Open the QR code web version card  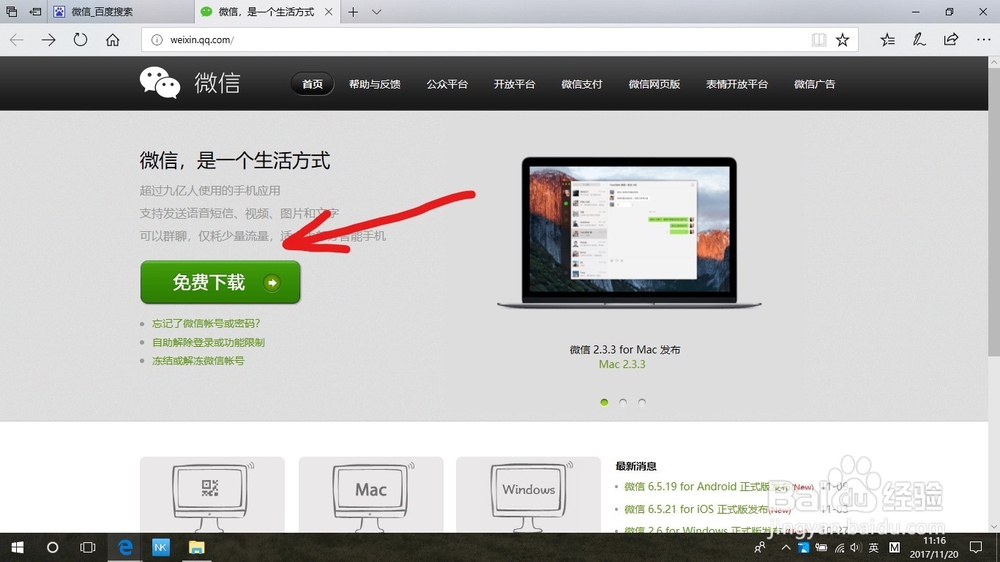click(x=212, y=494)
